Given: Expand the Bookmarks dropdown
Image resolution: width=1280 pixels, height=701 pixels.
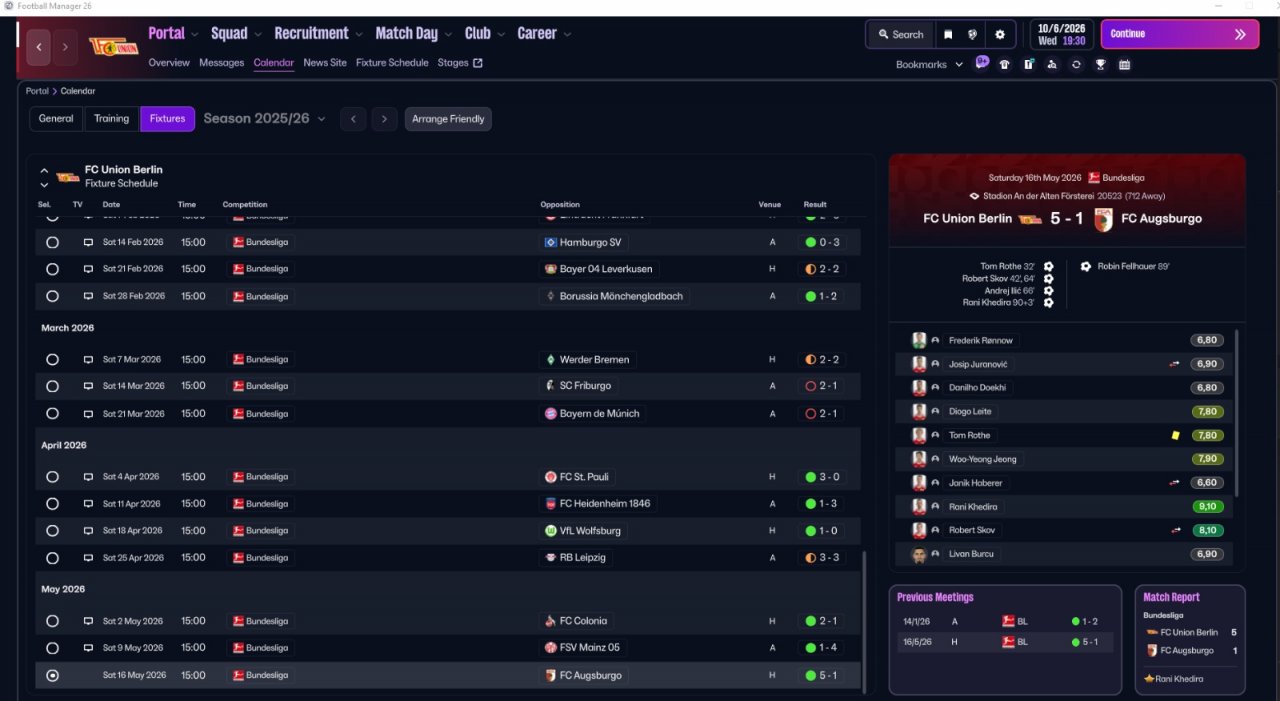Looking at the screenshot, I should 929,64.
